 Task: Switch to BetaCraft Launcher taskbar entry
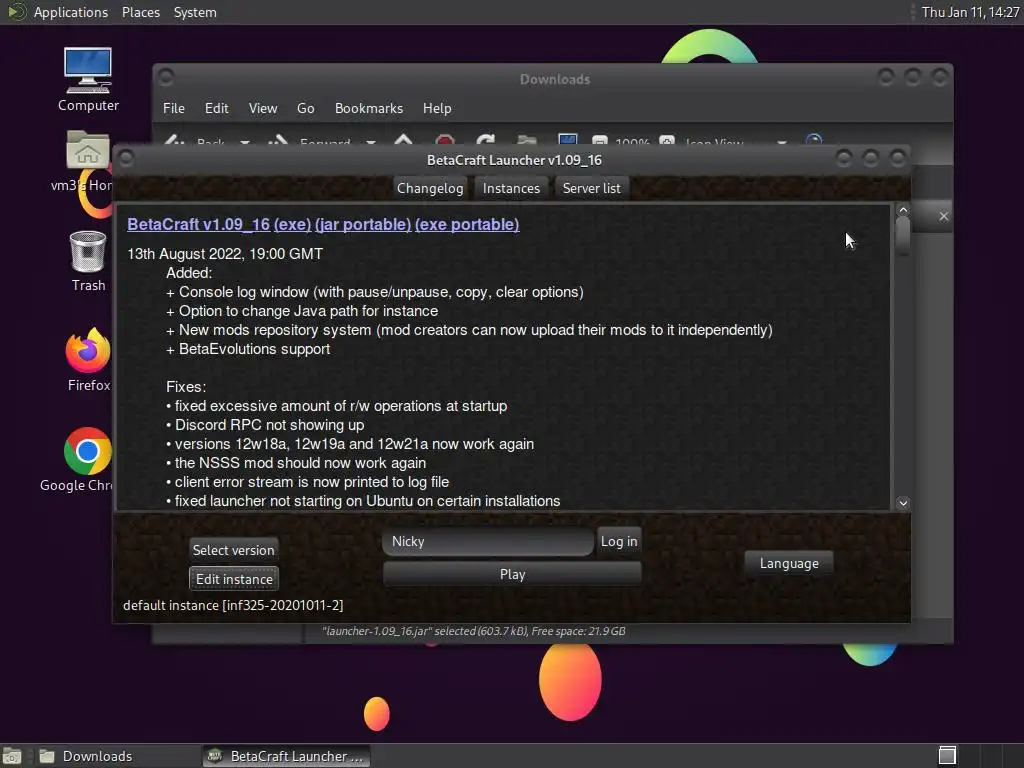[x=286, y=756]
